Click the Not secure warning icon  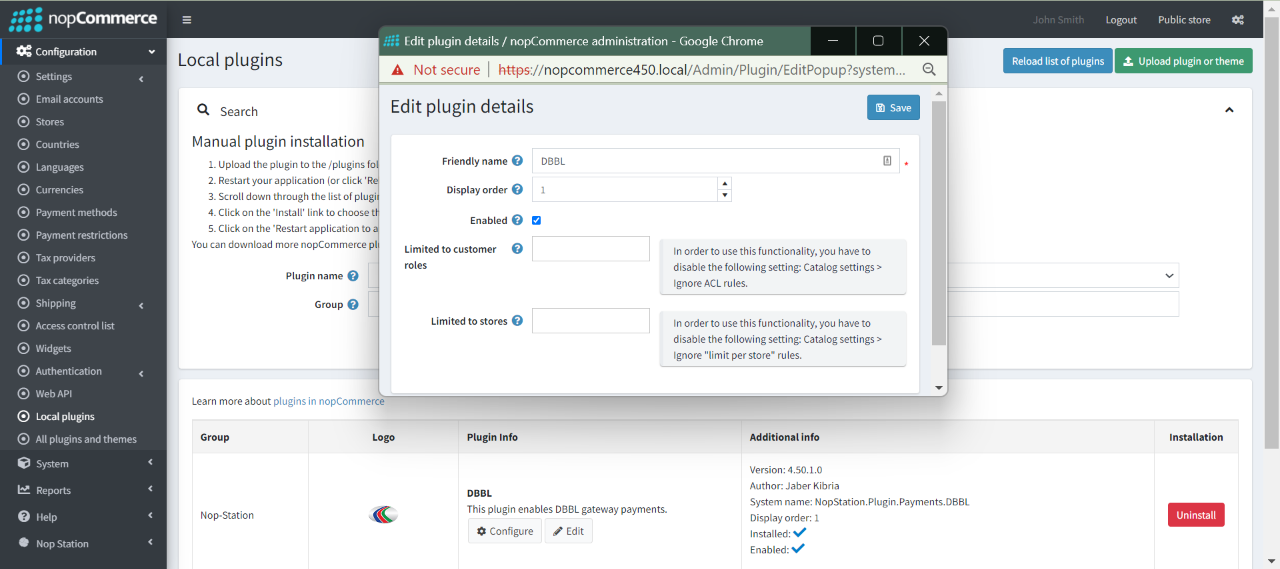(398, 70)
